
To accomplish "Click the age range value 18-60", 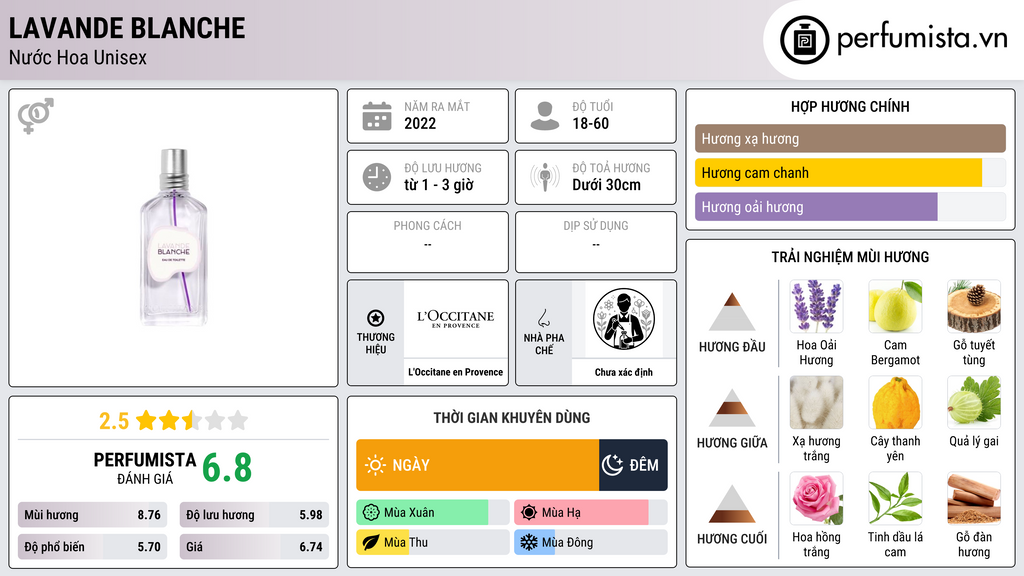I will coord(590,123).
